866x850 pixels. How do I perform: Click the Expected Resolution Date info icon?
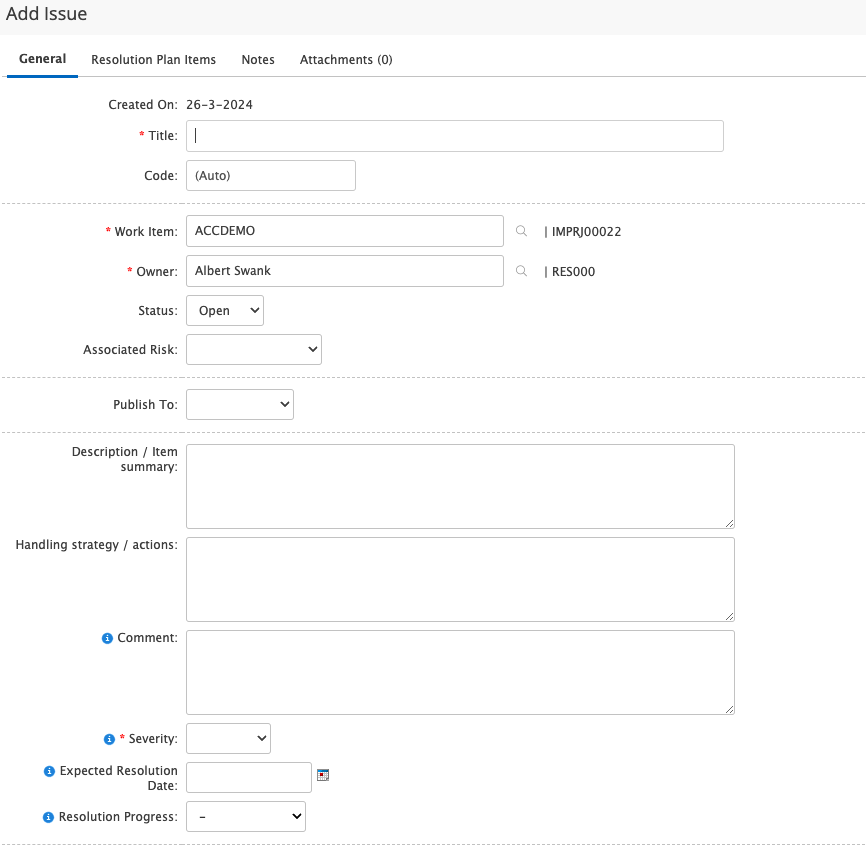coord(49,771)
